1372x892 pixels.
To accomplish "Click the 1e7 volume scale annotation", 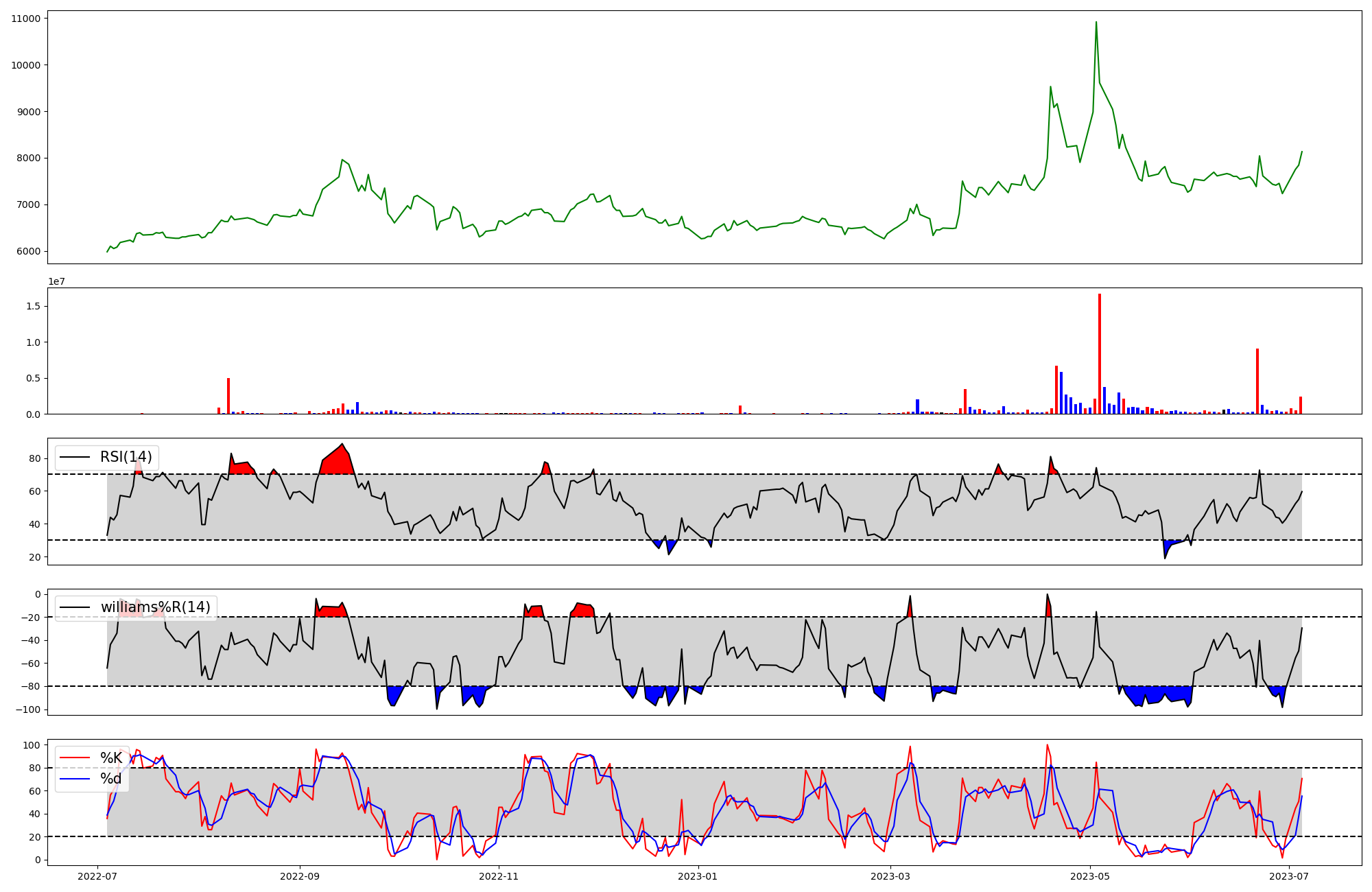I will [x=56, y=281].
